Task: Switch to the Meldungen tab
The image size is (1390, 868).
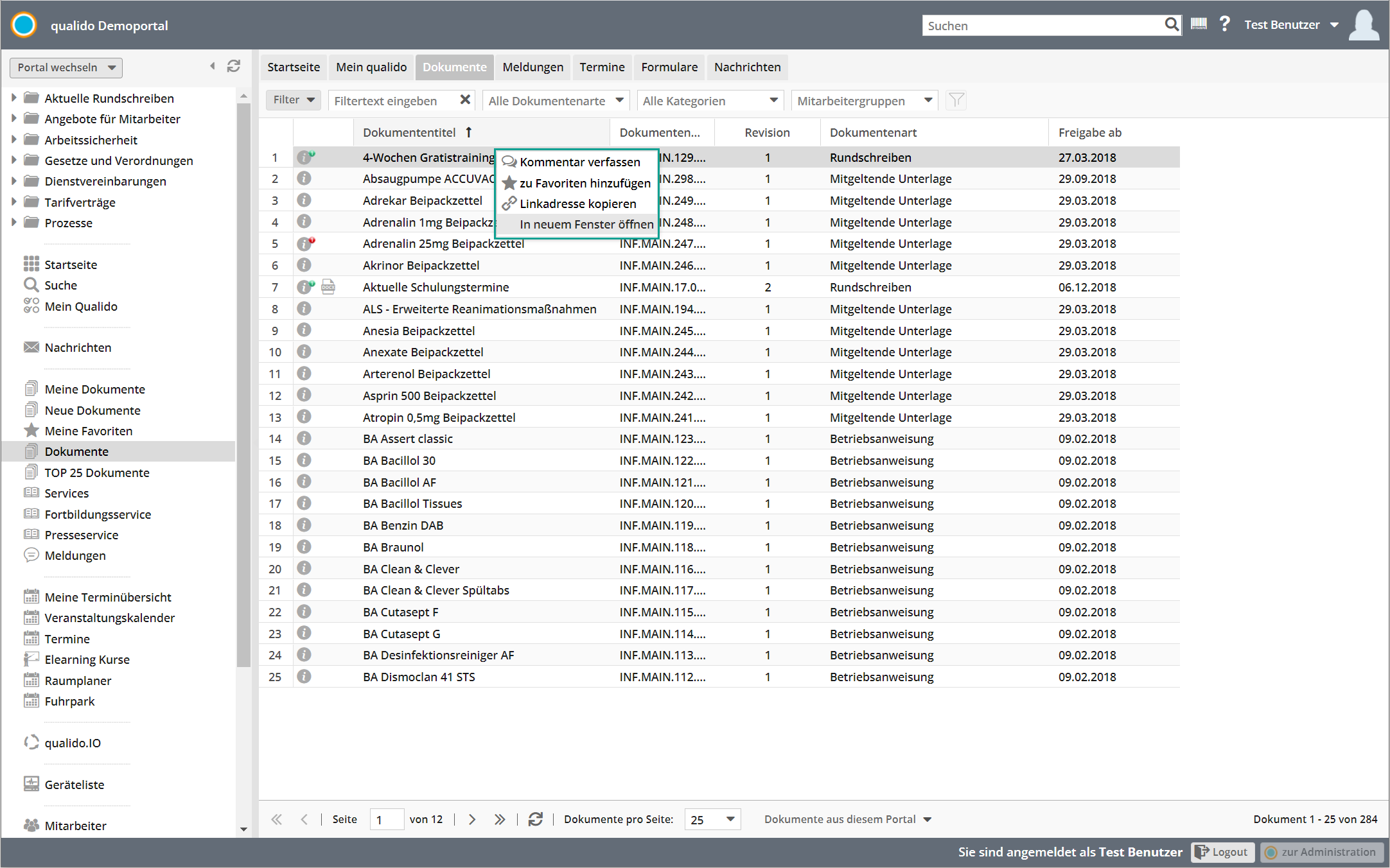Action: pyautogui.click(x=532, y=67)
